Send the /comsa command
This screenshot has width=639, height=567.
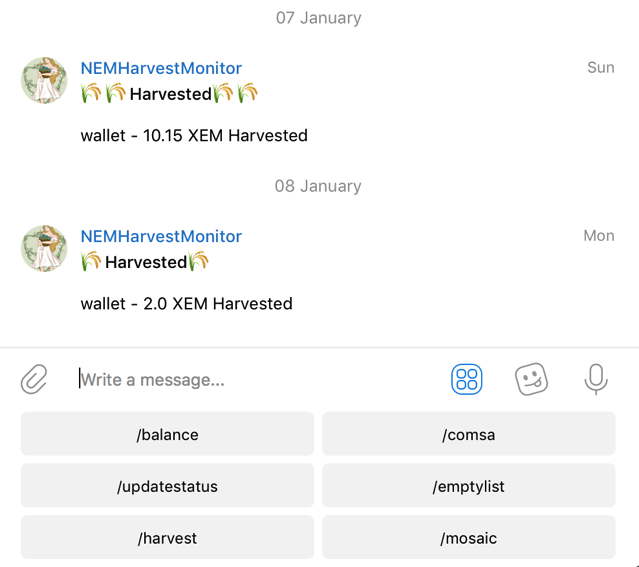coord(469,434)
